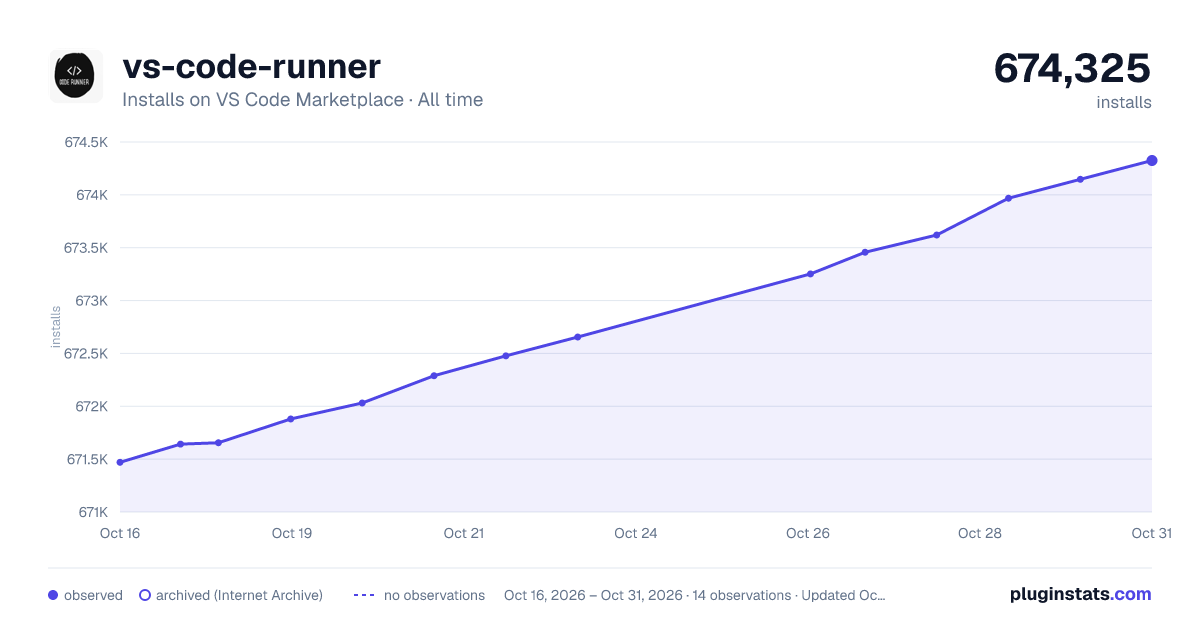This screenshot has height=630, width=1200.
Task: Click the 672K y-axis label
Action: 91,406
